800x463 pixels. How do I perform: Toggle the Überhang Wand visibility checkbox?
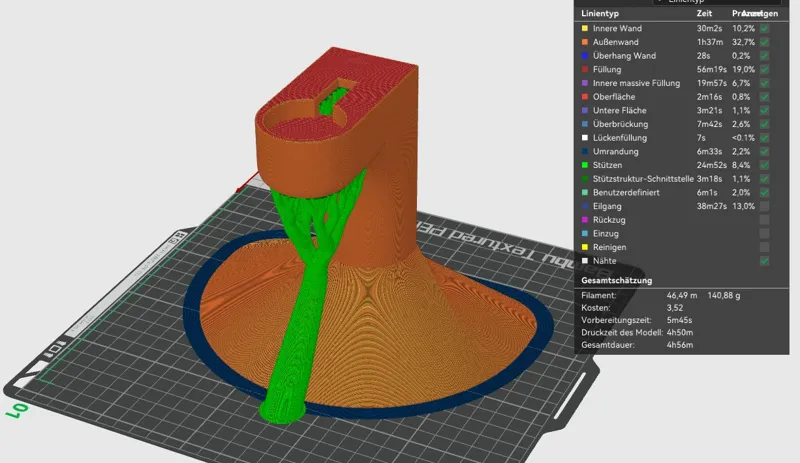point(764,56)
